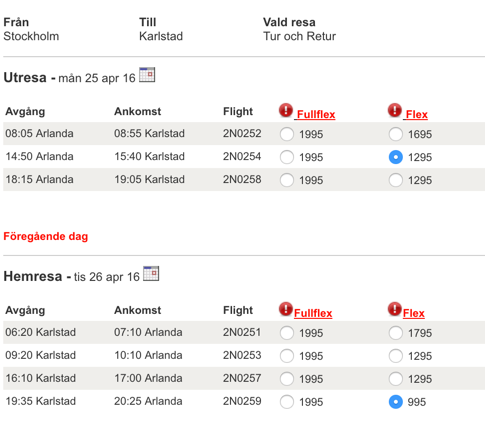This screenshot has height=427, width=485.
Task: Select Fullflex 1995 for flight 2N0254
Action: pos(287,157)
